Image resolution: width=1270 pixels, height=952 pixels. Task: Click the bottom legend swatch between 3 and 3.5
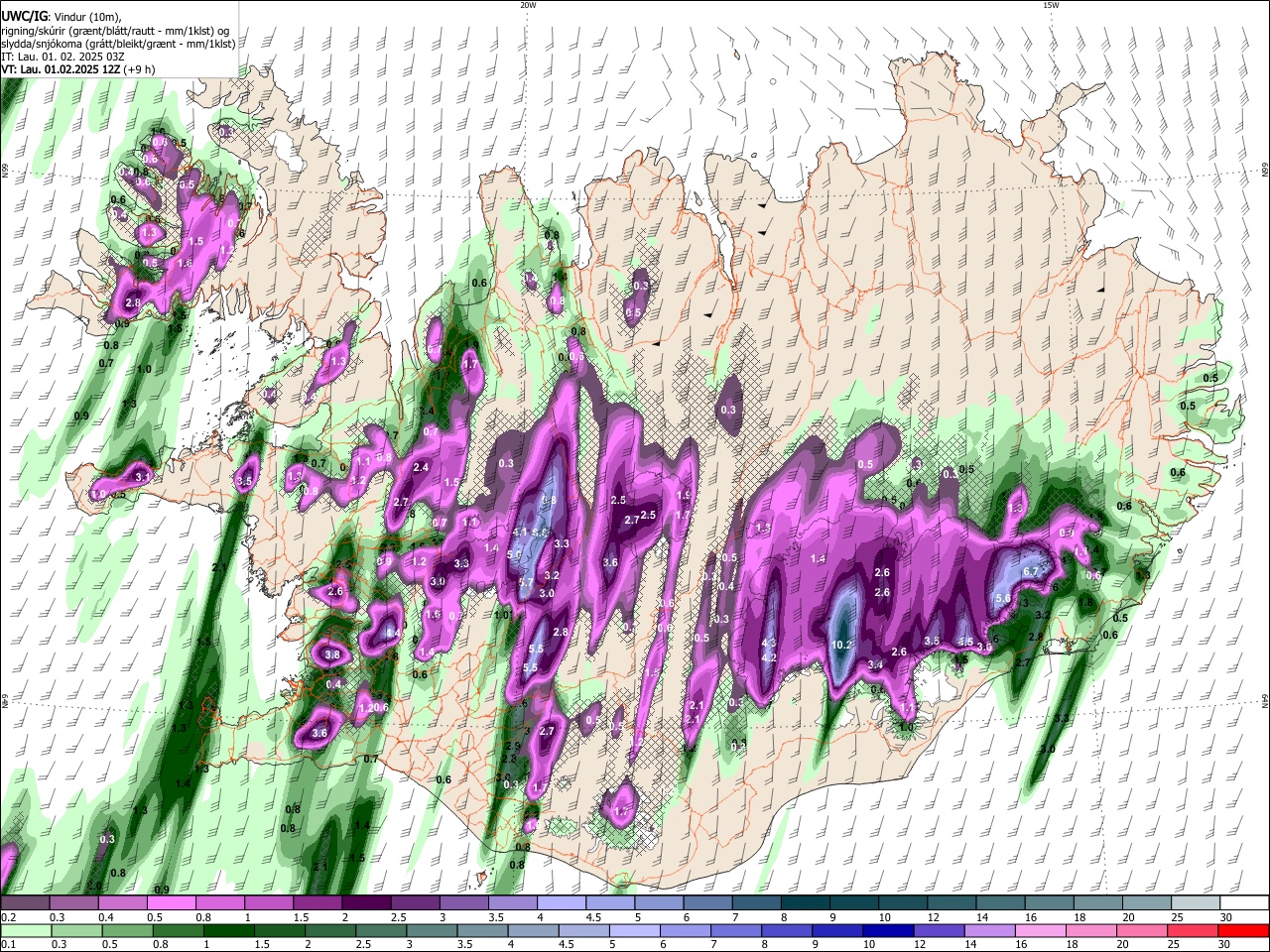pos(434,930)
